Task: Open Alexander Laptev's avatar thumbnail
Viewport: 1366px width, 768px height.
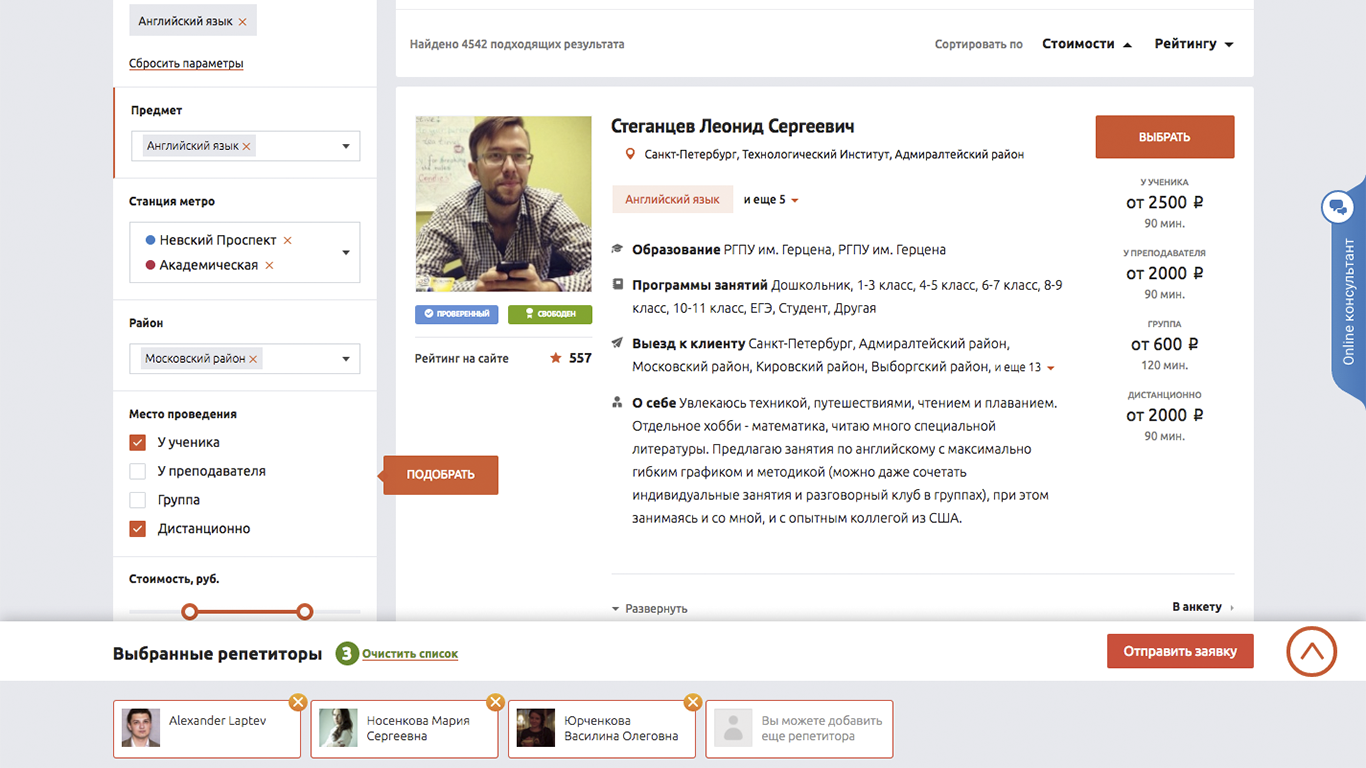Action: [x=141, y=728]
